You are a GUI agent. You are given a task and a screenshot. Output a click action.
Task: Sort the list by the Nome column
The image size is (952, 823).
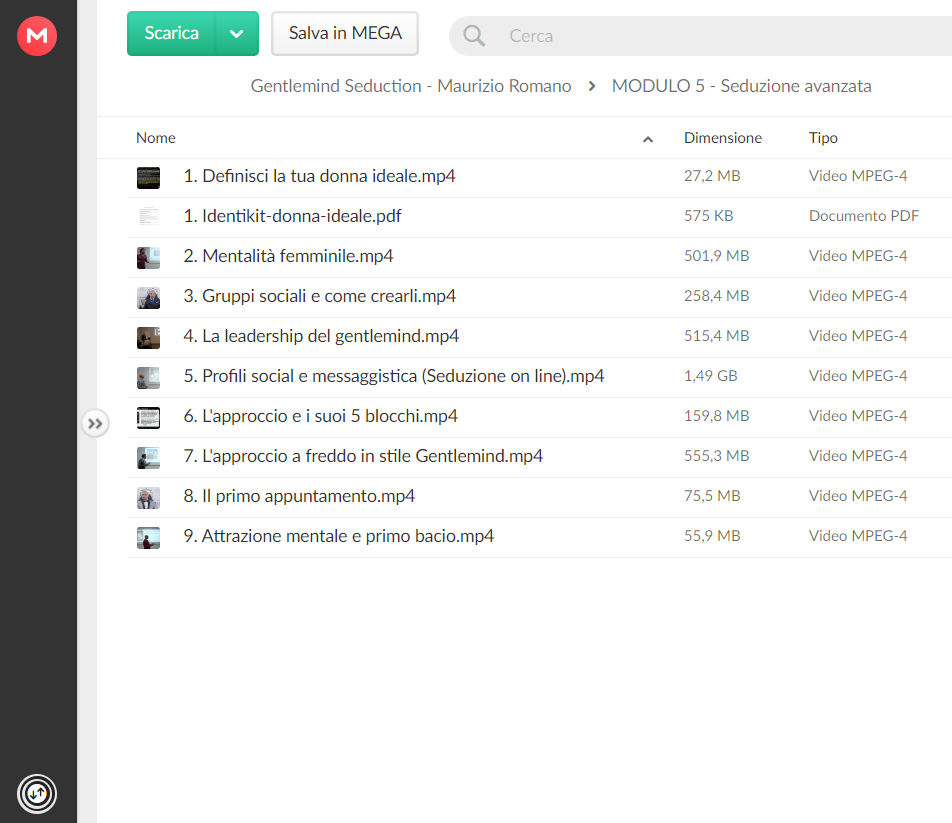coord(156,138)
